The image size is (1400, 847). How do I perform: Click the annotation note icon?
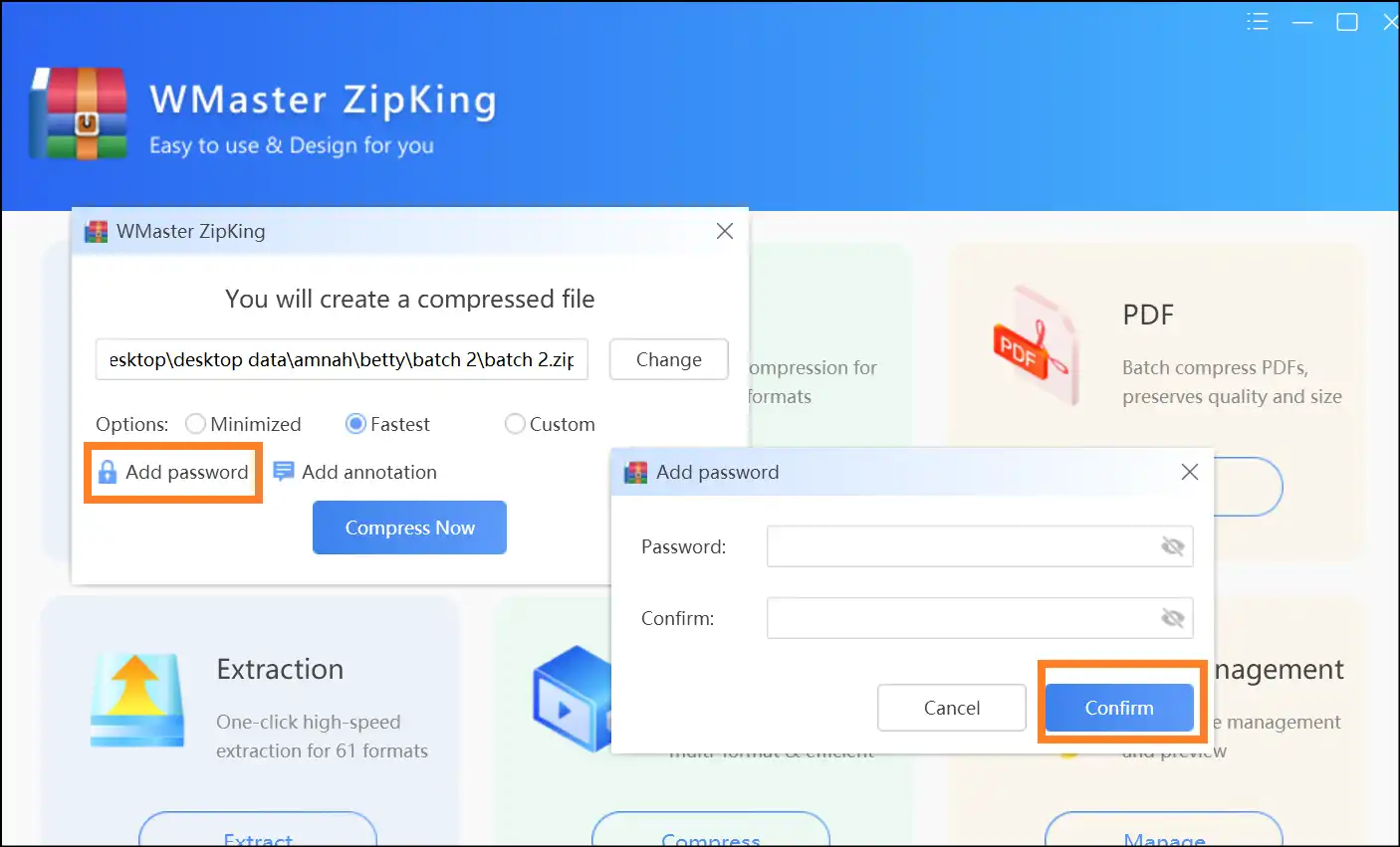pos(284,472)
